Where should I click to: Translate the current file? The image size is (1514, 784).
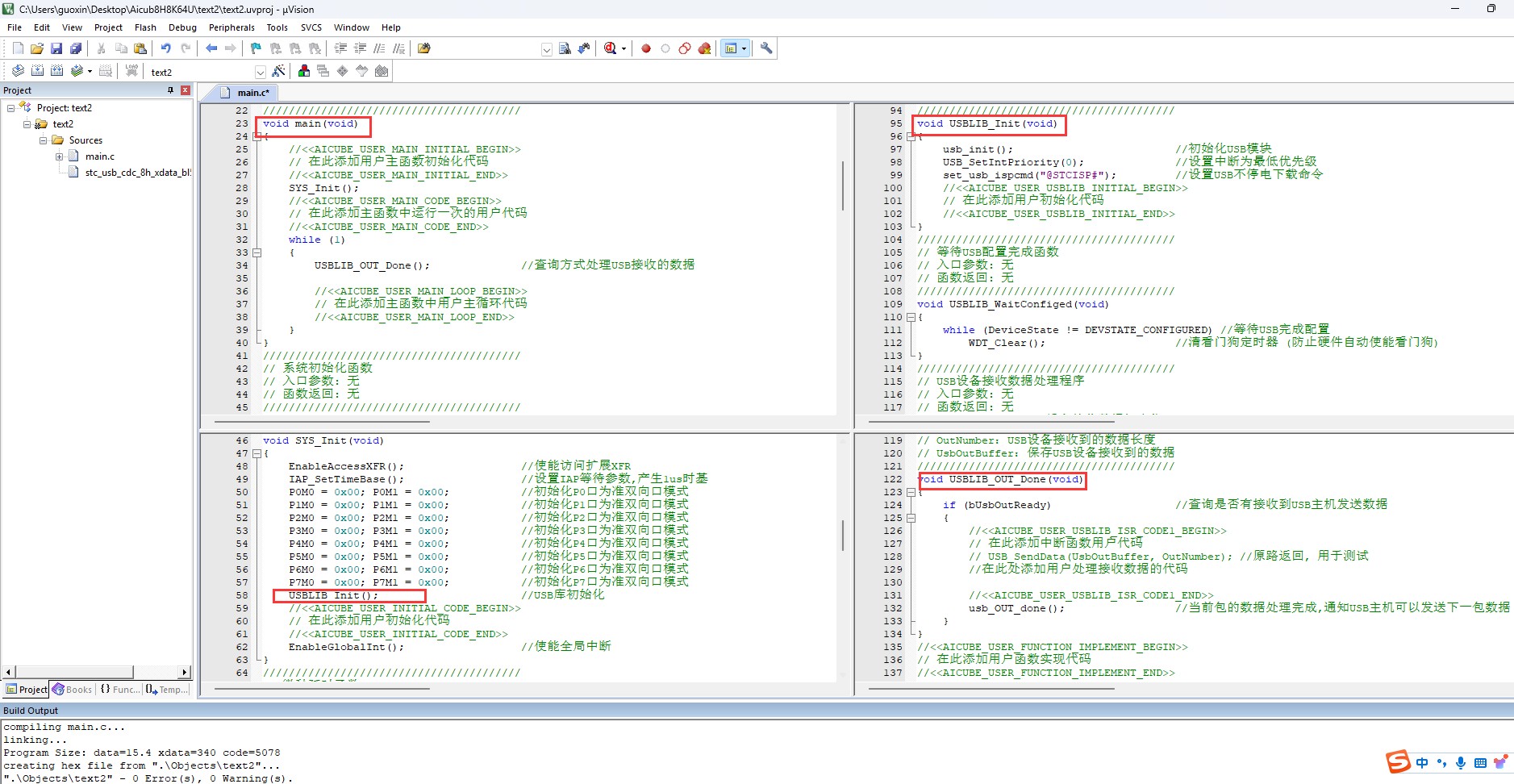point(18,71)
